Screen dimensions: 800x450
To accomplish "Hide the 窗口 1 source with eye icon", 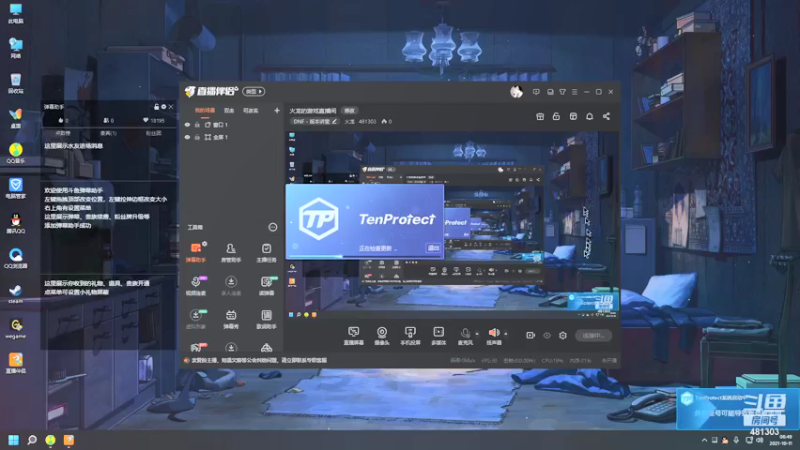I will pos(187,124).
